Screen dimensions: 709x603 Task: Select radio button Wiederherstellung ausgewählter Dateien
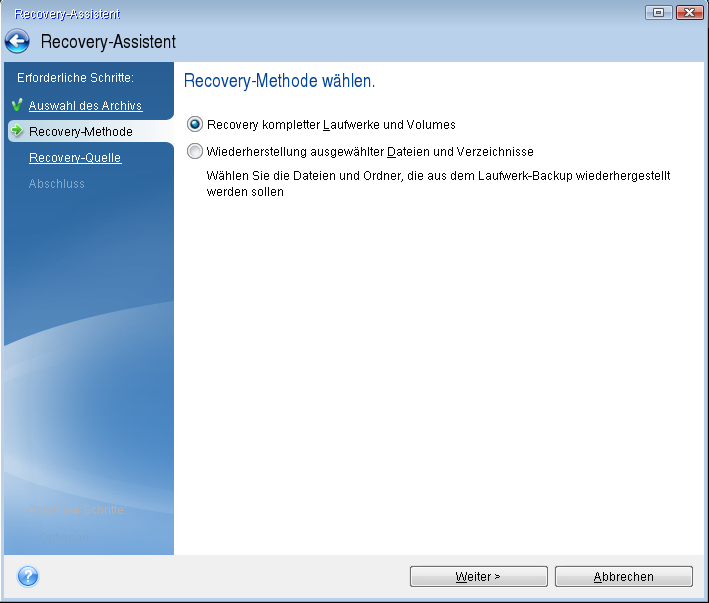194,152
